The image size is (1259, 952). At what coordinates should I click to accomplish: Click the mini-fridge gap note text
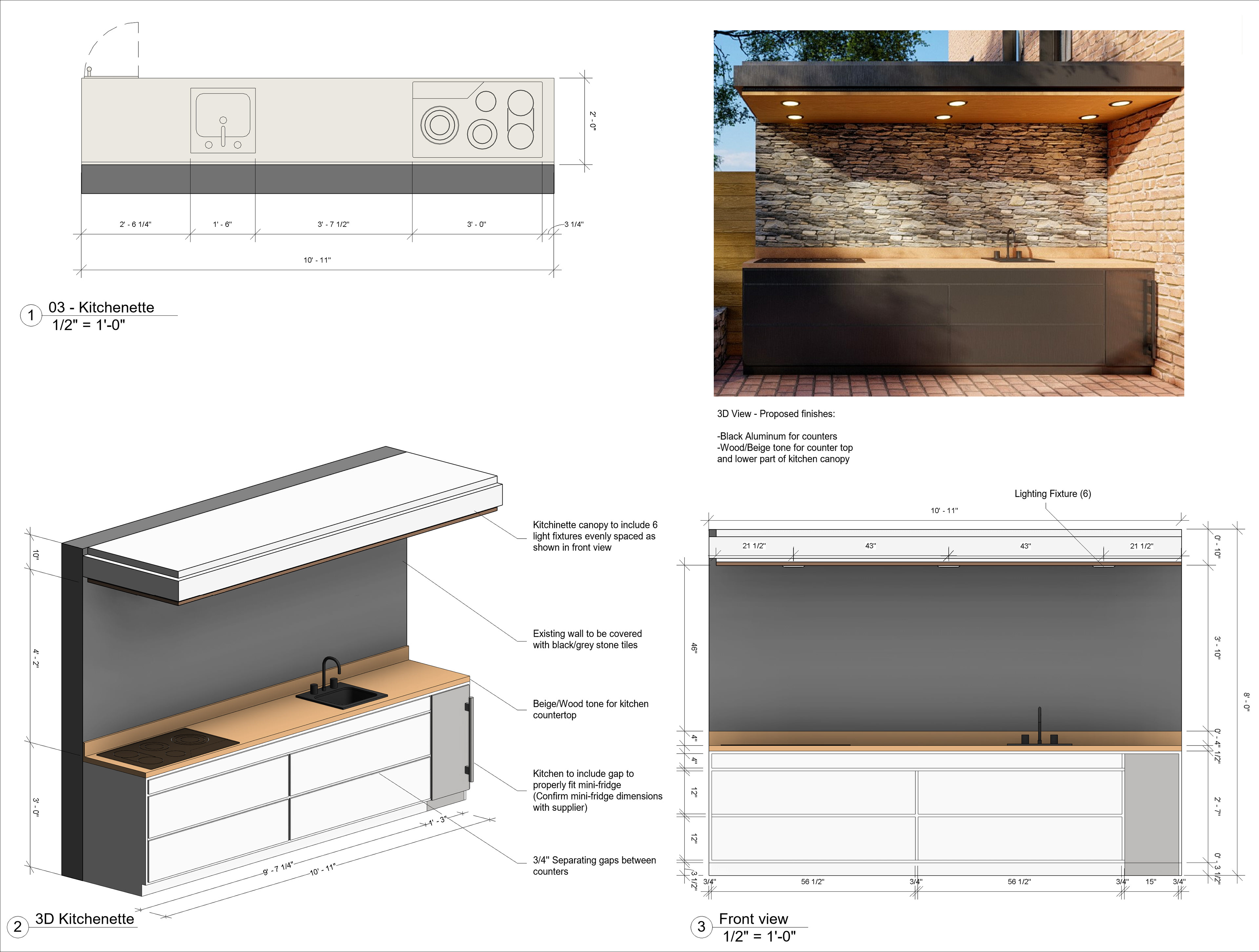pos(597,790)
